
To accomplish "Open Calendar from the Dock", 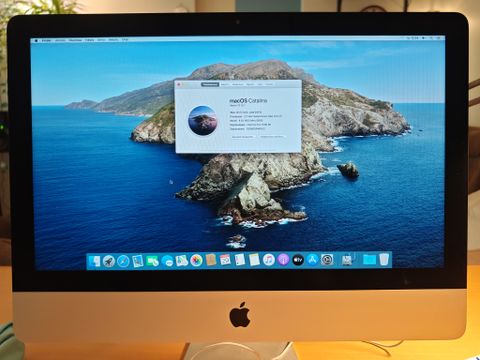I will [225, 260].
